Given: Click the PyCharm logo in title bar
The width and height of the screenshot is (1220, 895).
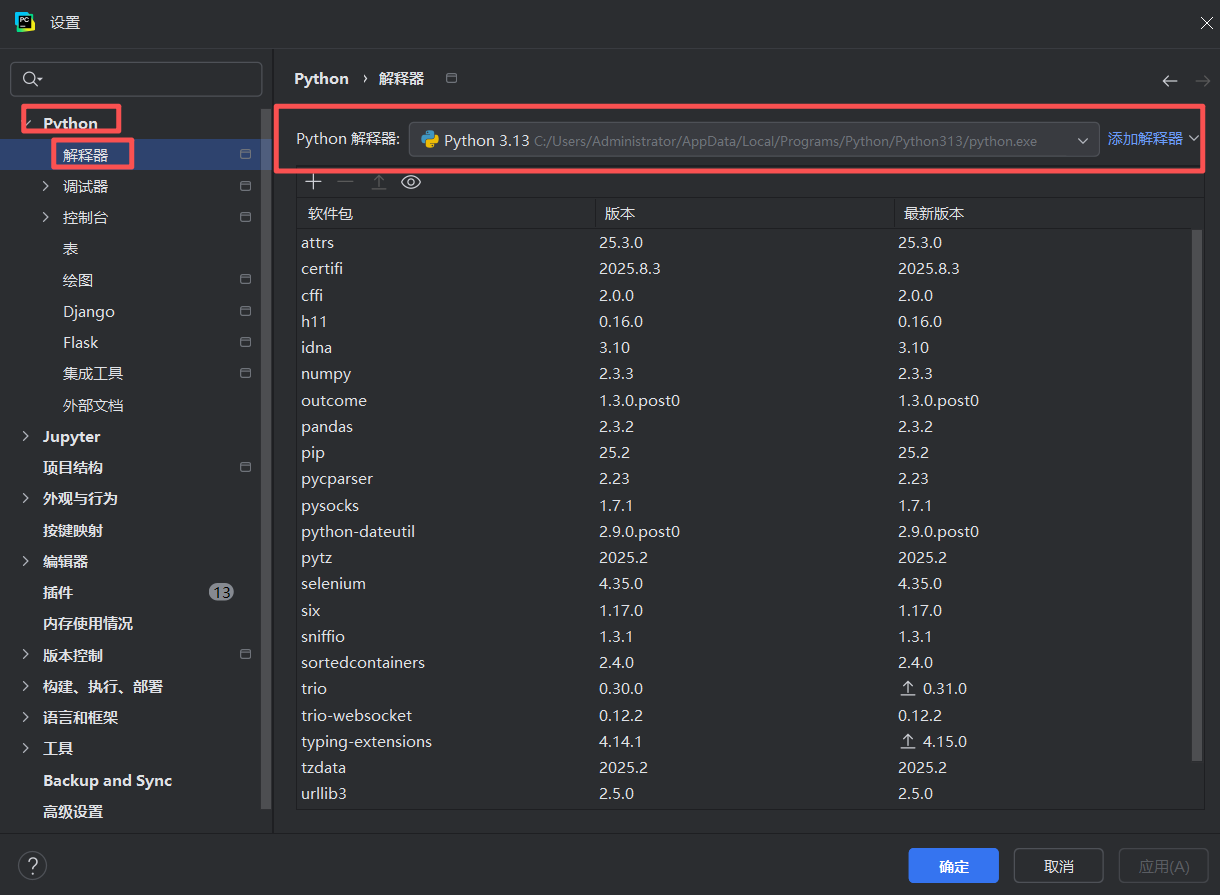Looking at the screenshot, I should (x=24, y=22).
